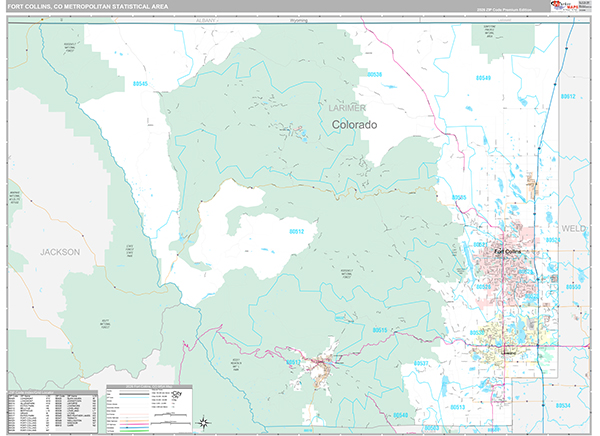Select the LARIMER county label
600x436 pixels.
[347, 107]
